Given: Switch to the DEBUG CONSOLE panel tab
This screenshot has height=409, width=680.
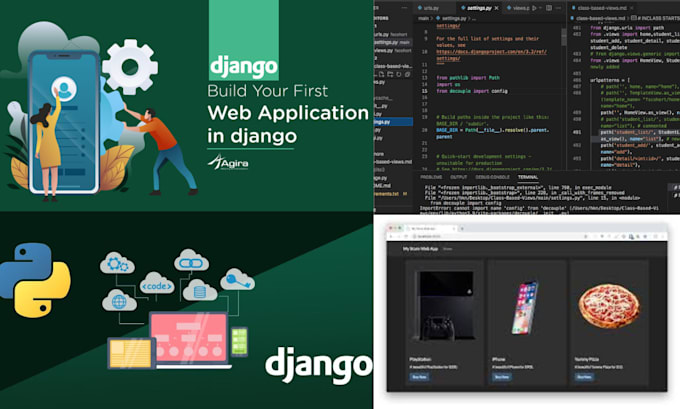Looking at the screenshot, I should (492, 177).
